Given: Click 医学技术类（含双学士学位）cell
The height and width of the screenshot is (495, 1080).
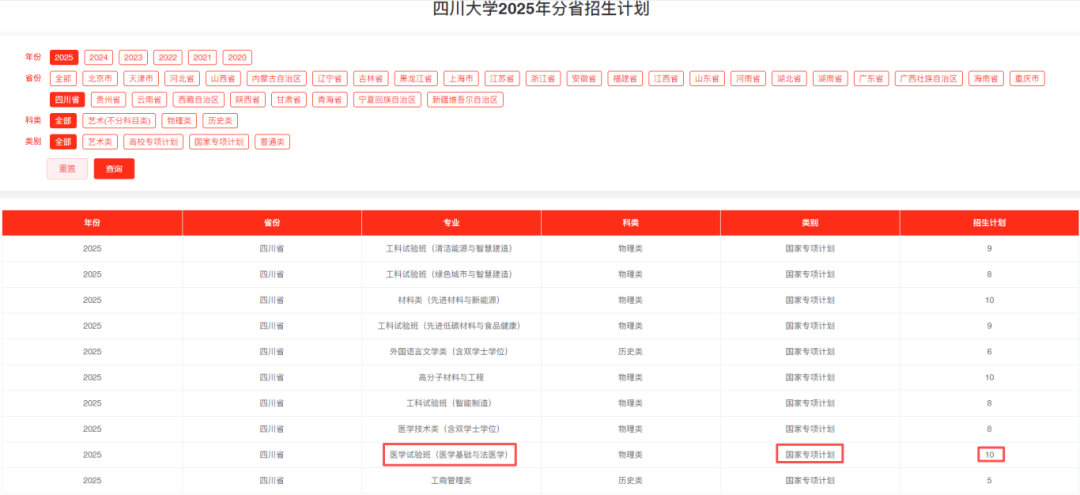Looking at the screenshot, I should pyautogui.click(x=450, y=429).
